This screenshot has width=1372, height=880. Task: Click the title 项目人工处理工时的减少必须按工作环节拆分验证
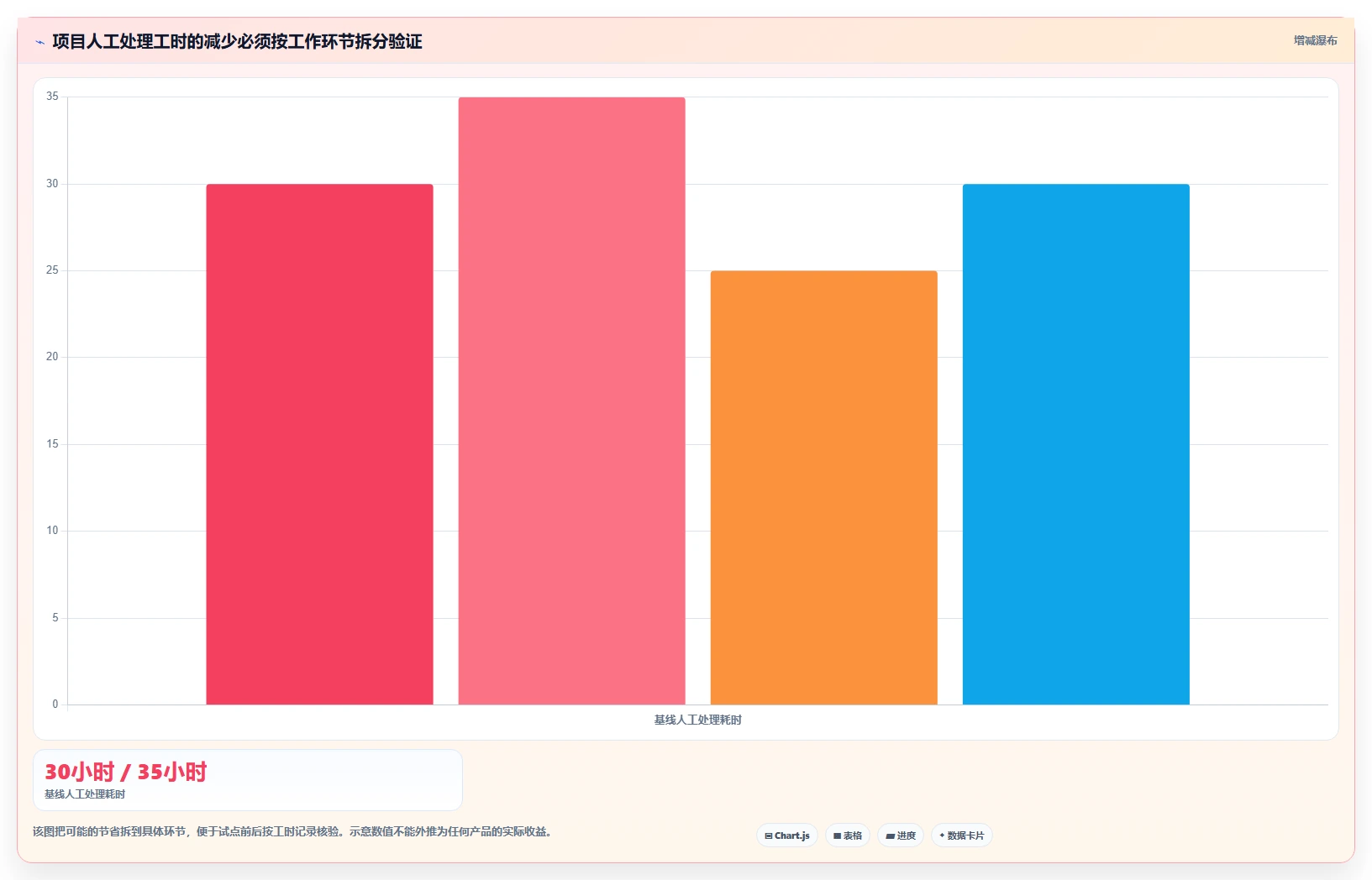pos(237,41)
